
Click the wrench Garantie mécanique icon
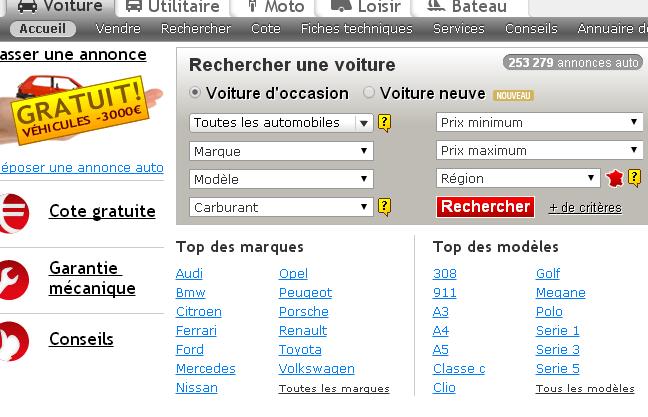click(x=13, y=277)
